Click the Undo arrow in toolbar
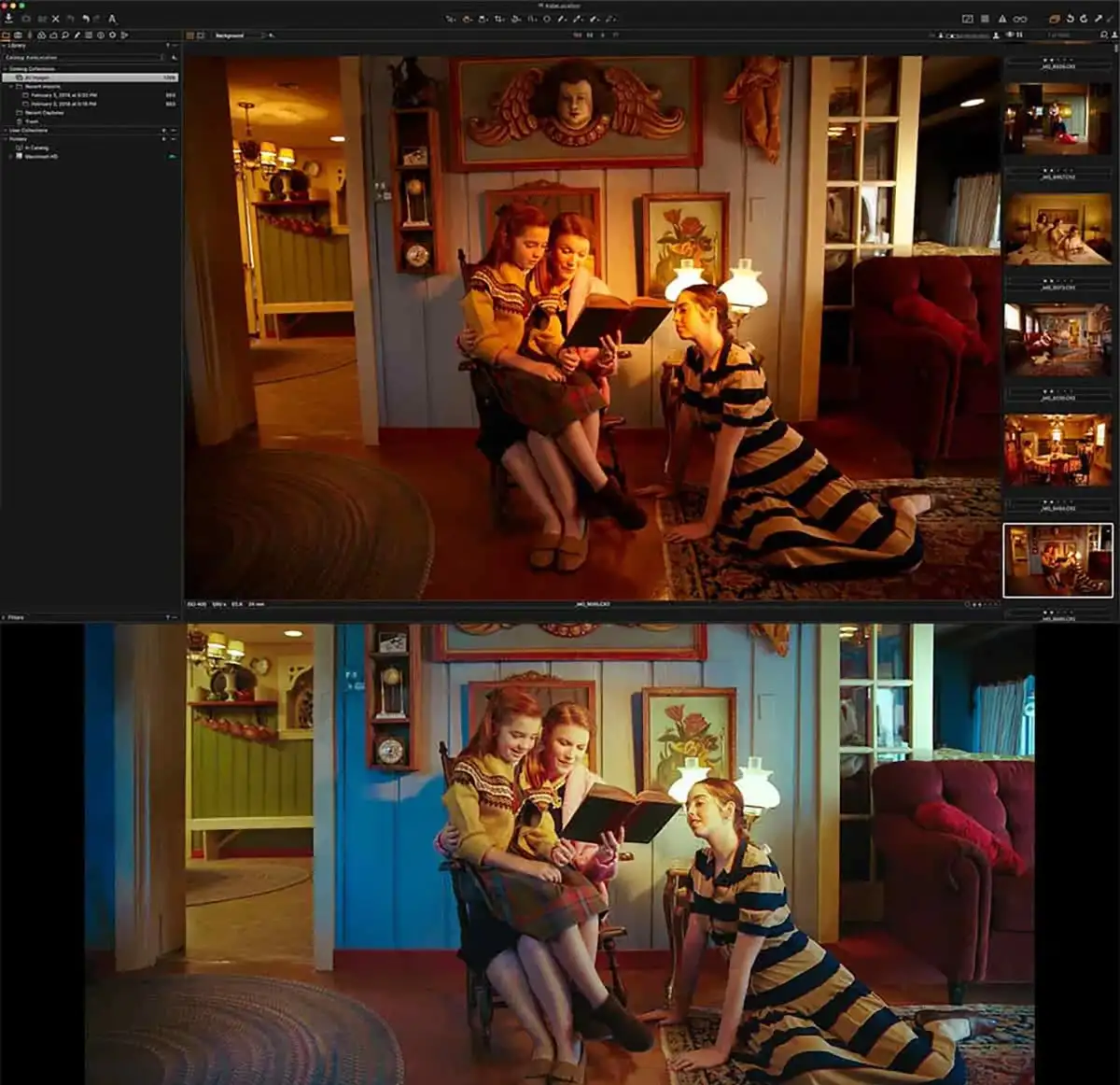Screen dimensions: 1120x1085 coord(86,19)
